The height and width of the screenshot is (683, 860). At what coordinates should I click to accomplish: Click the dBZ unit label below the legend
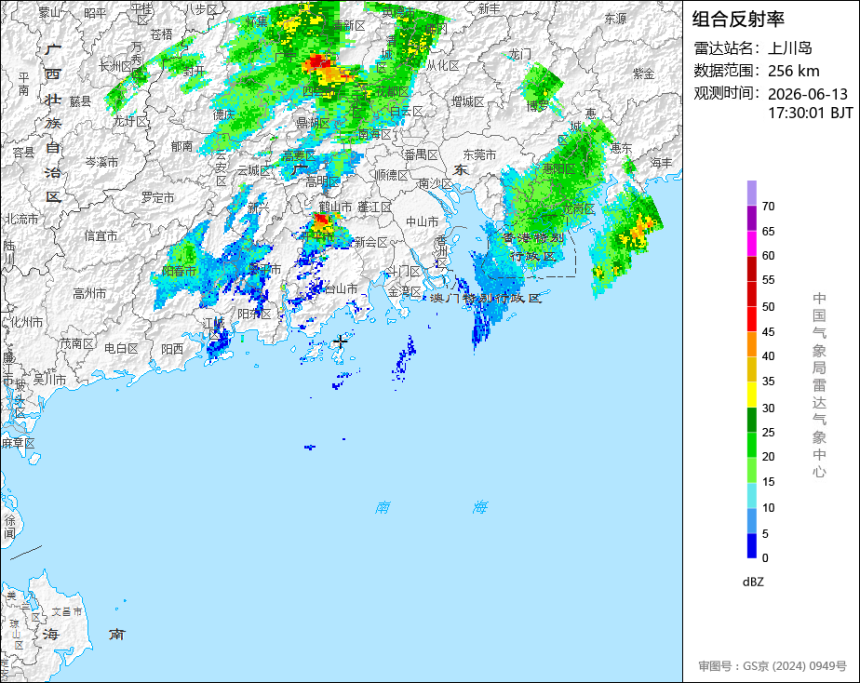753,582
